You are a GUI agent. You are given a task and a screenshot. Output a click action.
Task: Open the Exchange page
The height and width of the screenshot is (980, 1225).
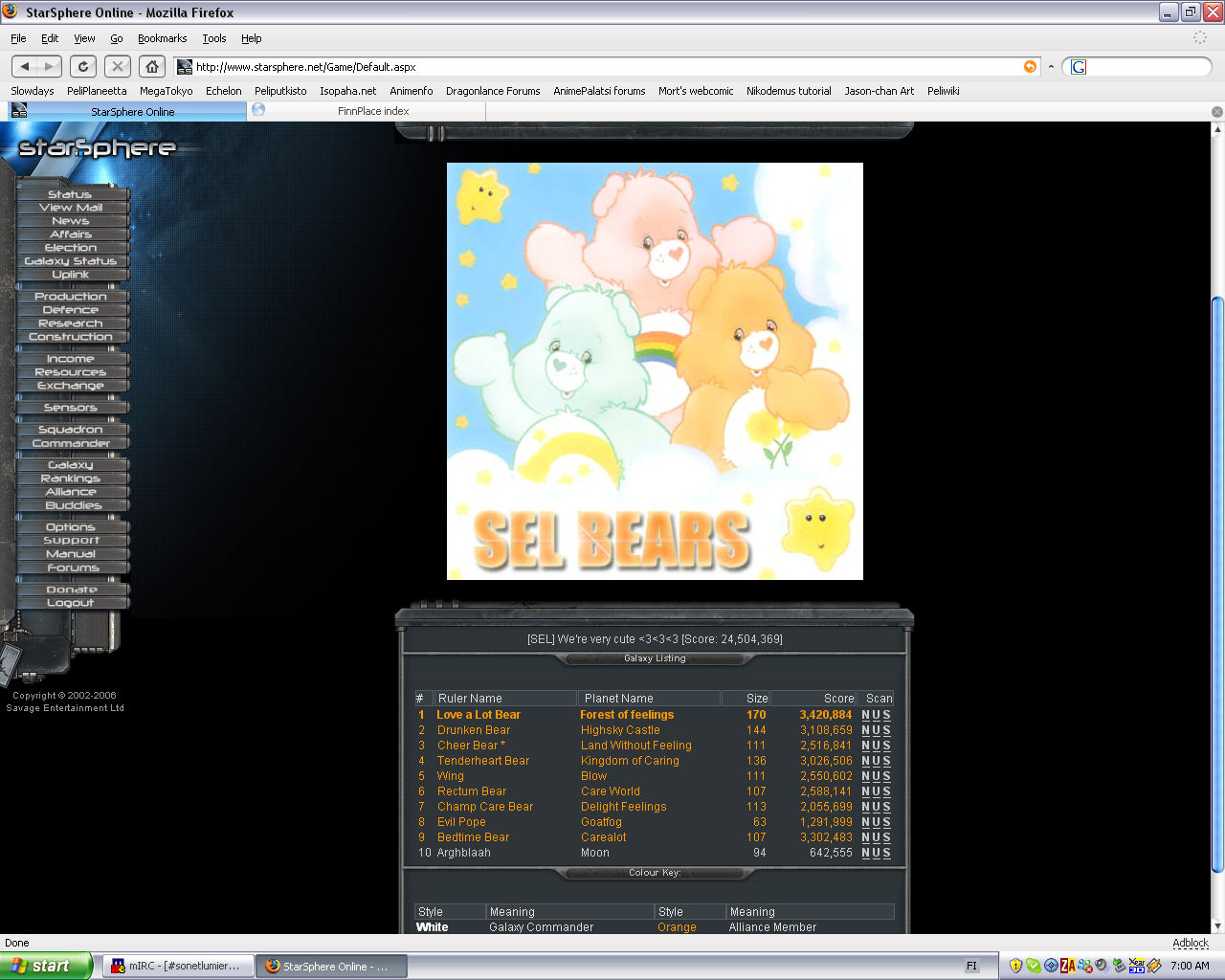[71, 386]
